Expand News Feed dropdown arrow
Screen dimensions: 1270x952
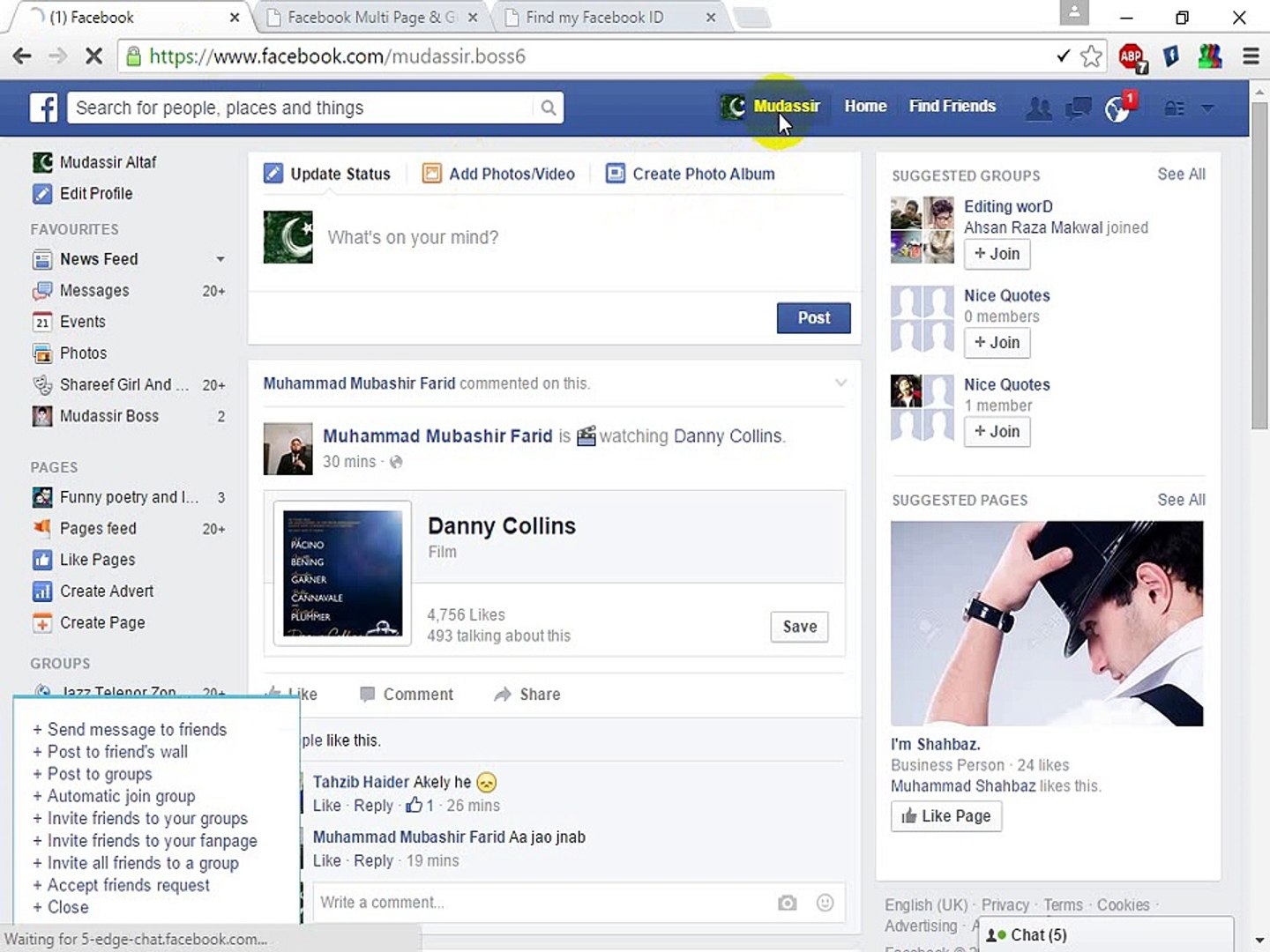(x=220, y=259)
